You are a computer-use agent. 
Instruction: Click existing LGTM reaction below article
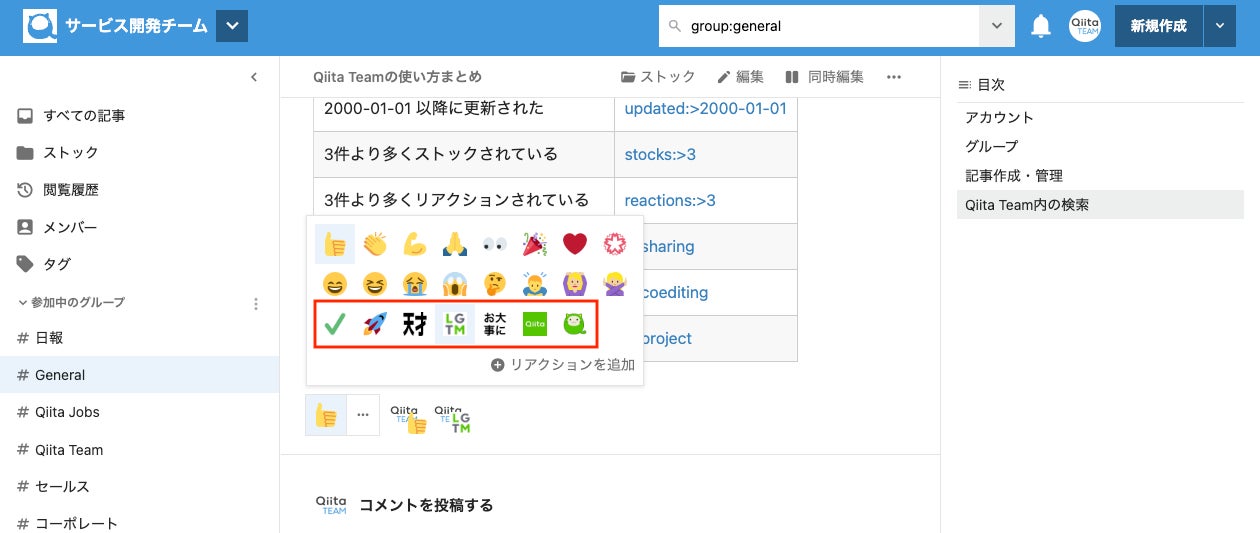[x=453, y=418]
